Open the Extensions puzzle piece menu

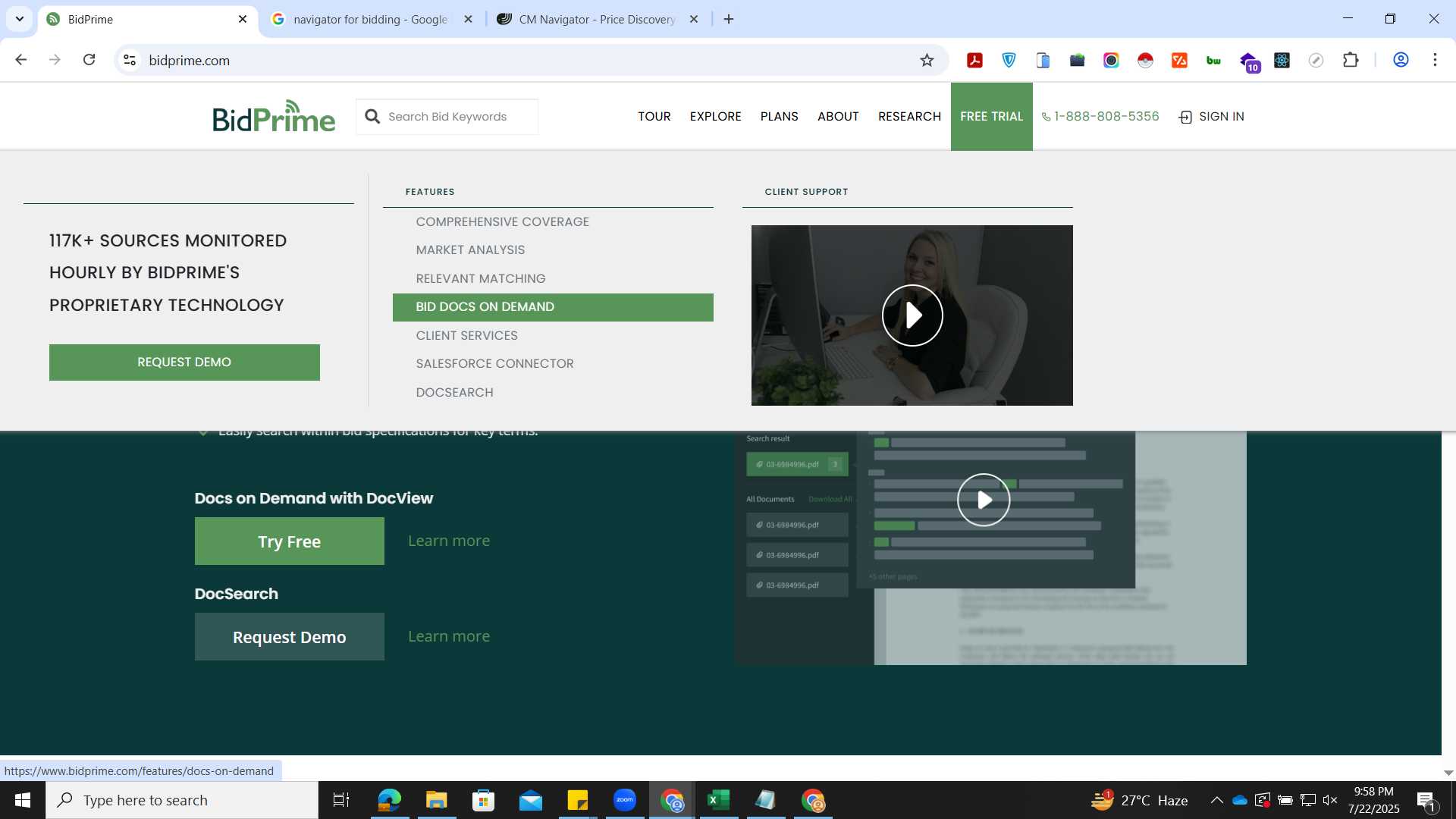coord(1351,60)
